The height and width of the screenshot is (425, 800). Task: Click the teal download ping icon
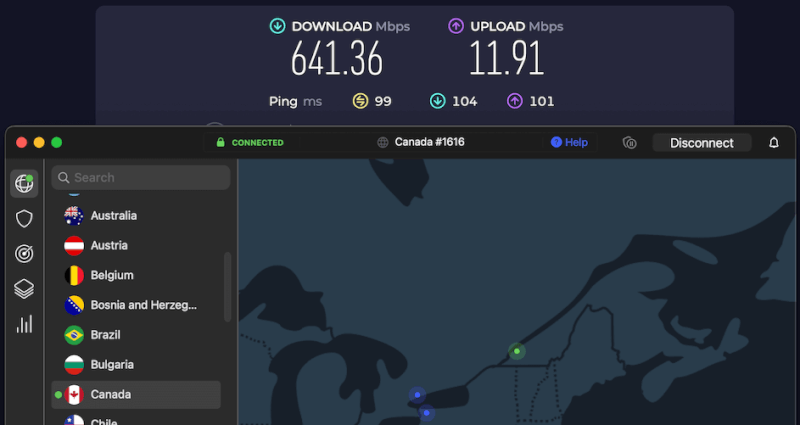(x=437, y=101)
